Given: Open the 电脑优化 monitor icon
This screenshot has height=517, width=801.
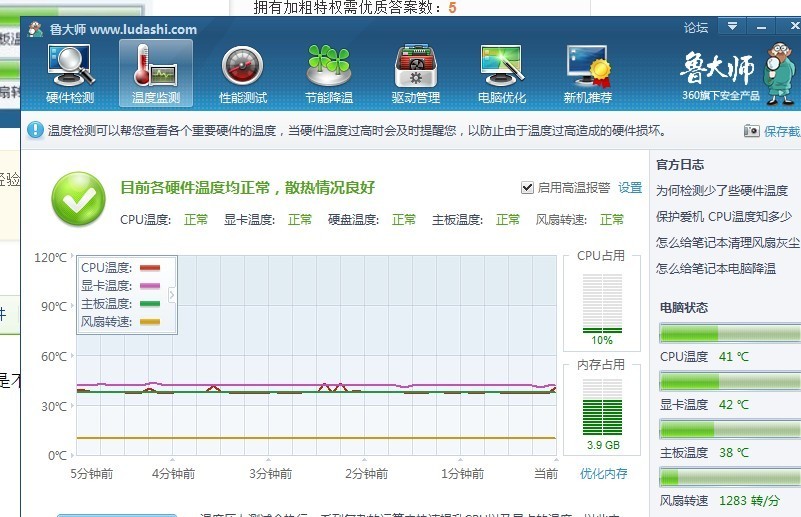Looking at the screenshot, I should pos(502,74).
